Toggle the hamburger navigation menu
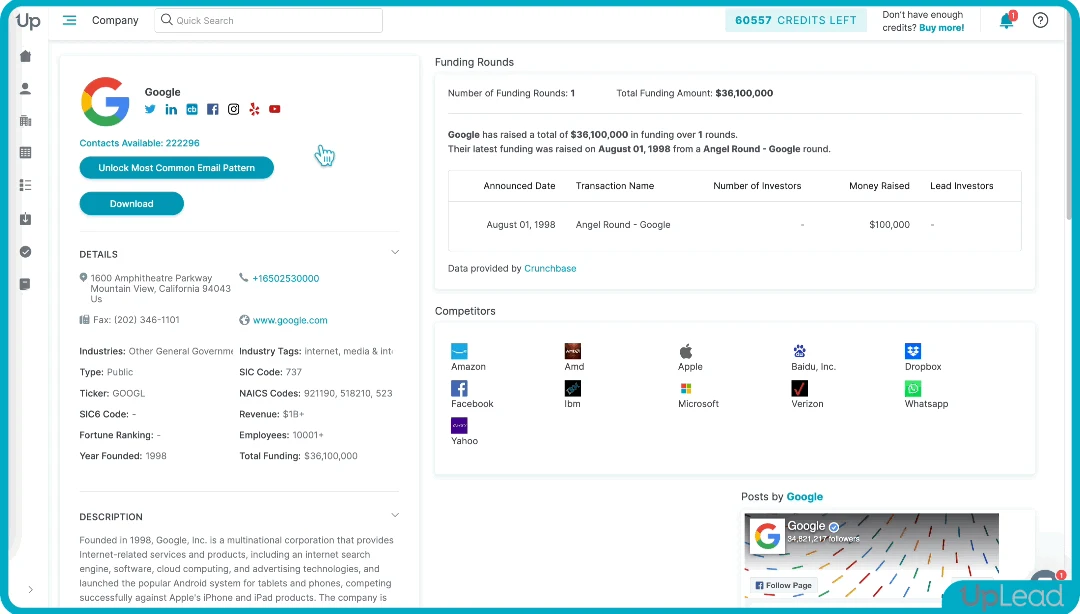Viewport: 1080px width, 614px height. click(x=70, y=20)
